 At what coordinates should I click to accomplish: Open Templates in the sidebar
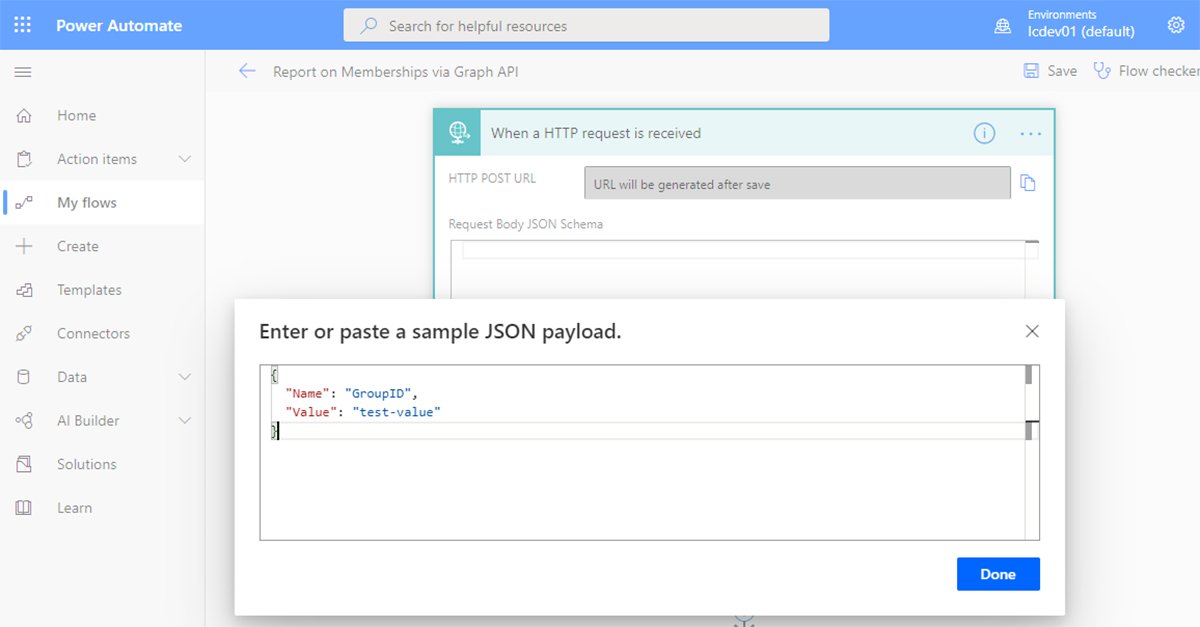89,290
